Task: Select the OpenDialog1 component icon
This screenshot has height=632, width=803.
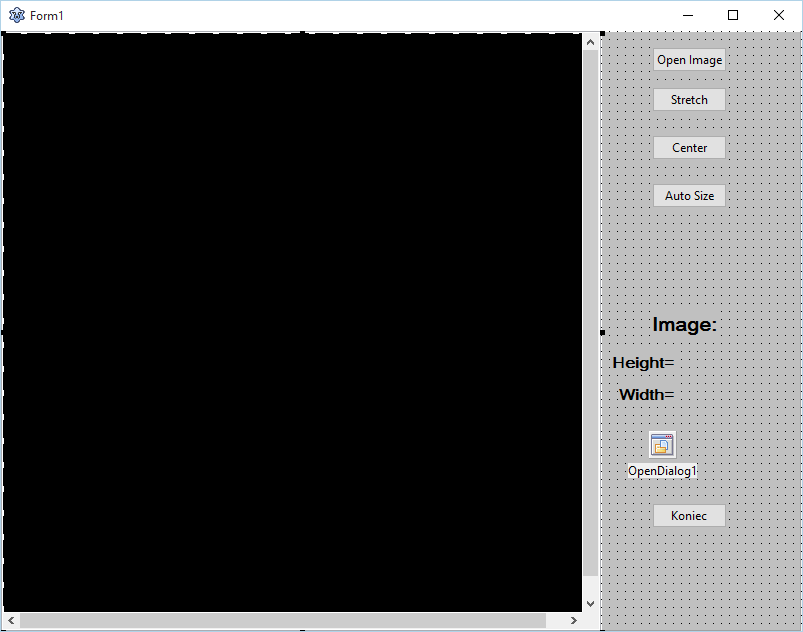Action: coord(662,445)
